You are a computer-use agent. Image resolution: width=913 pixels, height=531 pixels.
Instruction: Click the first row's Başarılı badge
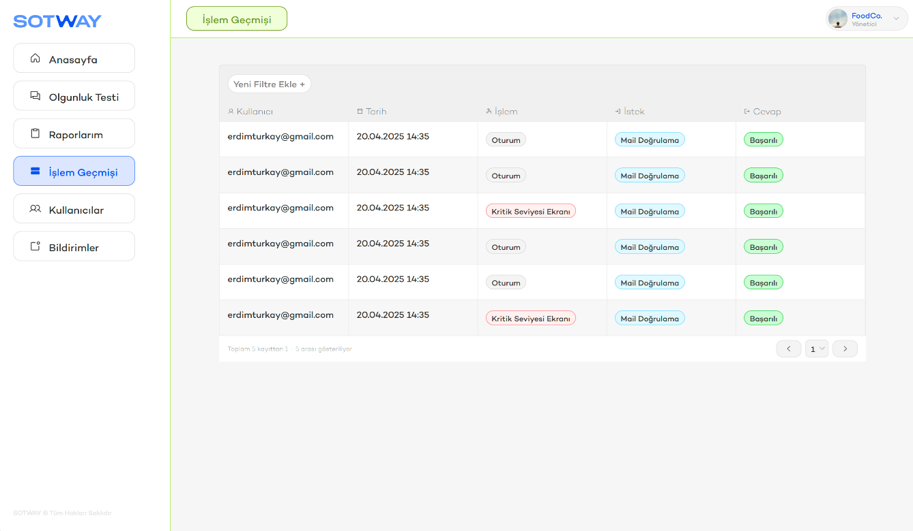[763, 140]
